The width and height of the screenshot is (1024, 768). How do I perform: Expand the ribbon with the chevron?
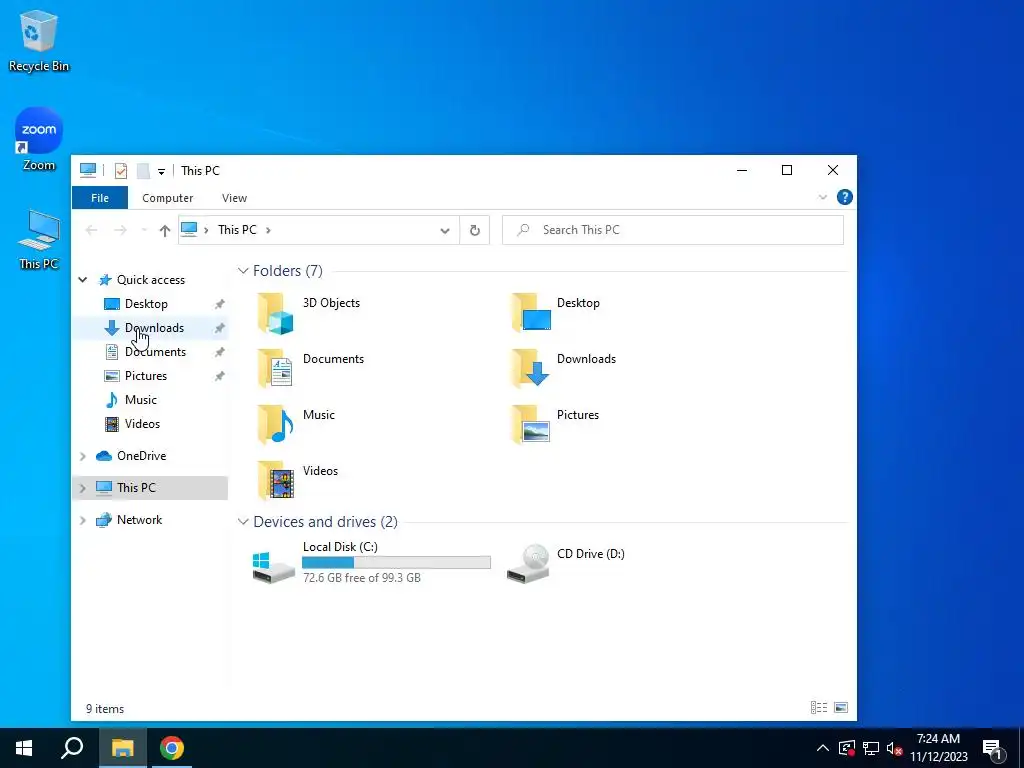click(x=822, y=197)
